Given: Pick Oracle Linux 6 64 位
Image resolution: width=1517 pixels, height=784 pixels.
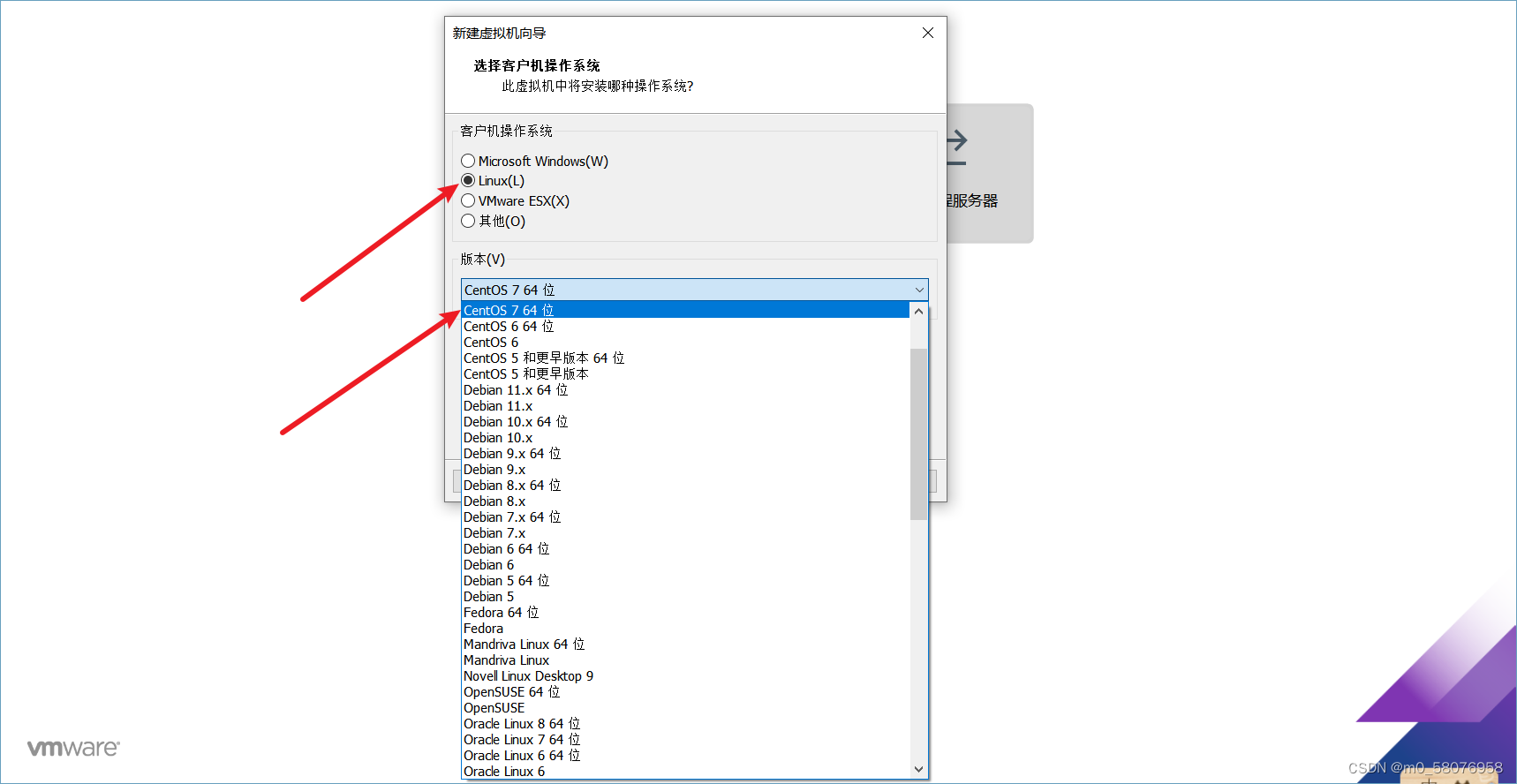Looking at the screenshot, I should (685, 755).
